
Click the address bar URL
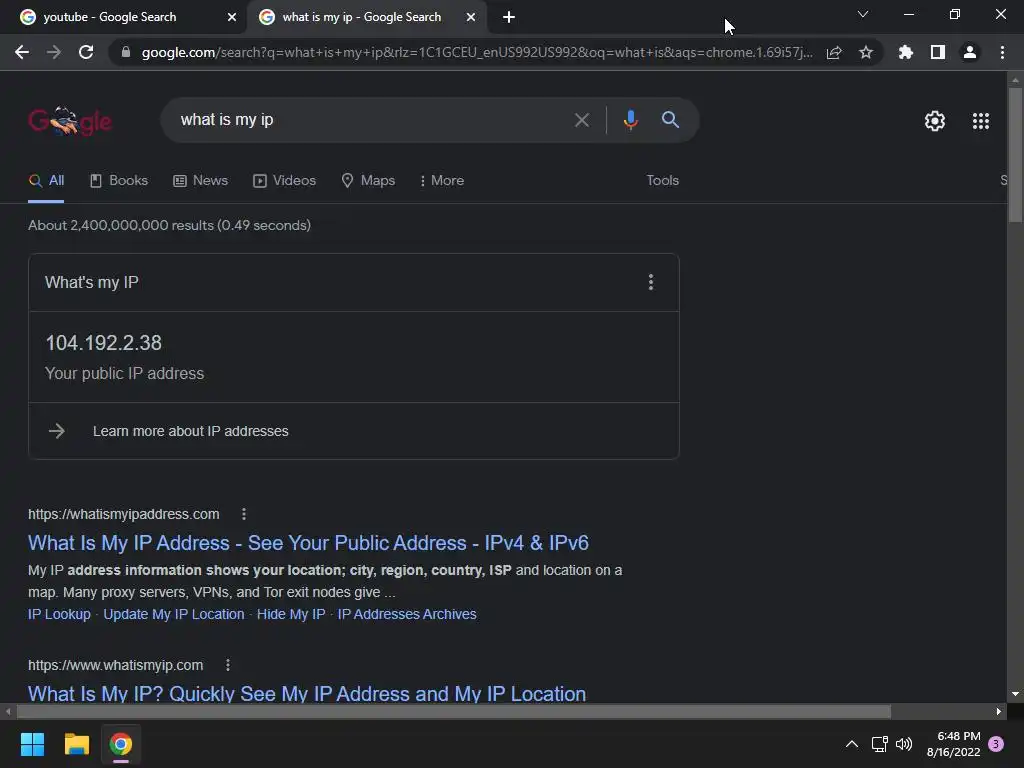(477, 52)
